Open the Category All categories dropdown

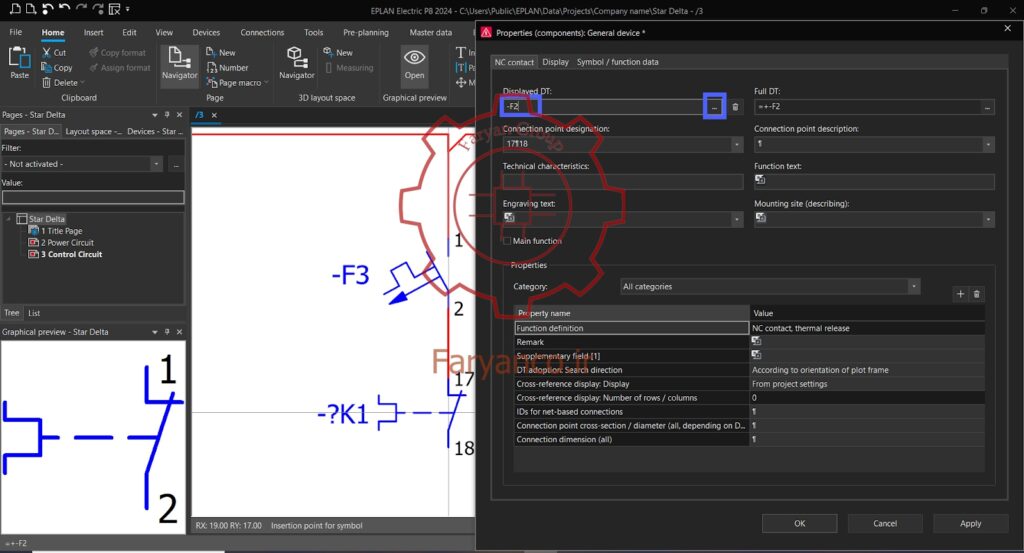[770, 287]
